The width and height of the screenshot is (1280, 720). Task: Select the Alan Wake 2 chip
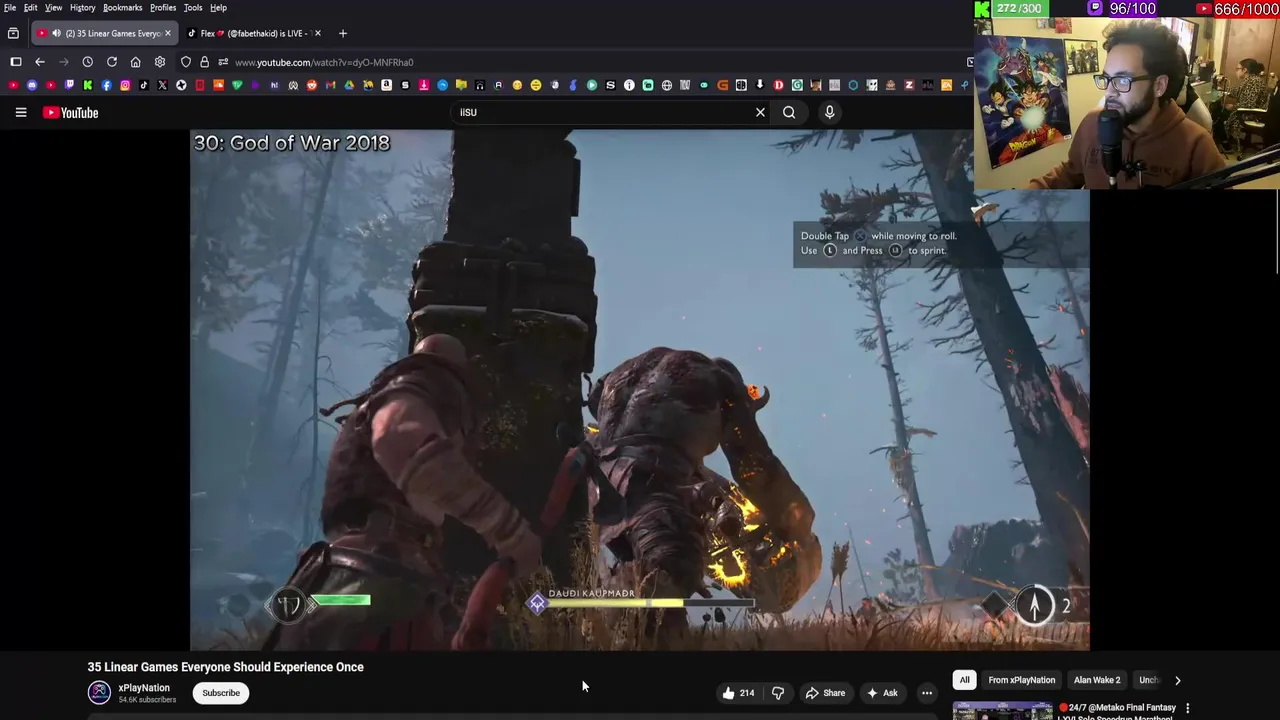coord(1097,680)
